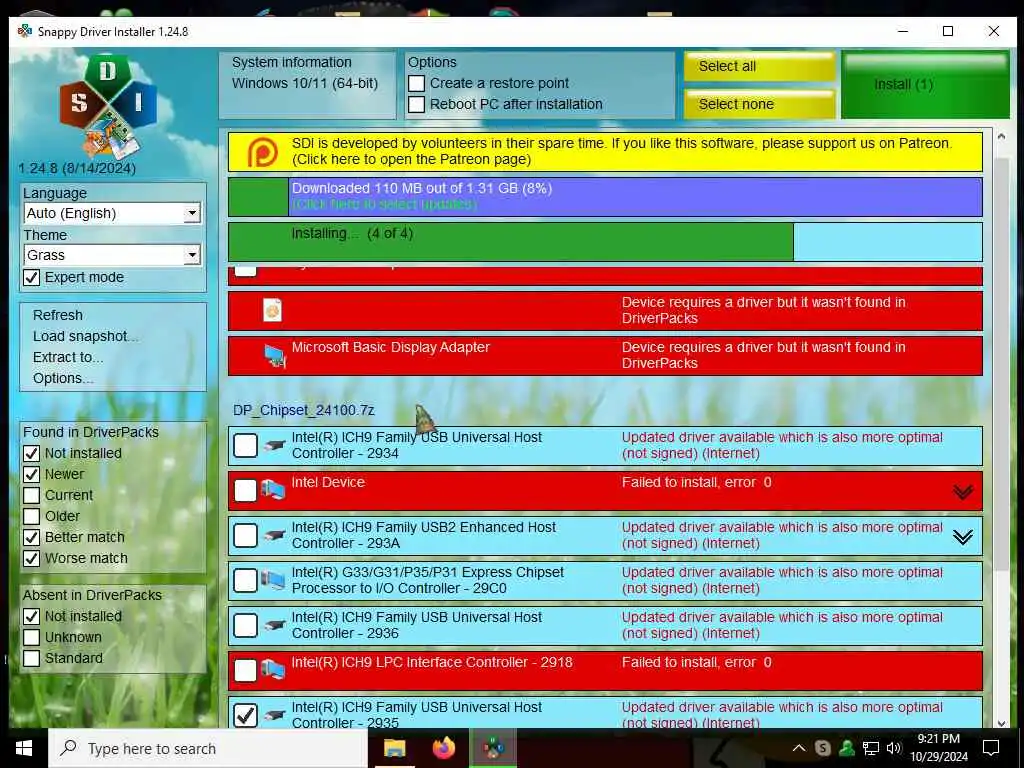Toggle Worse match checkbox

click(x=31, y=558)
